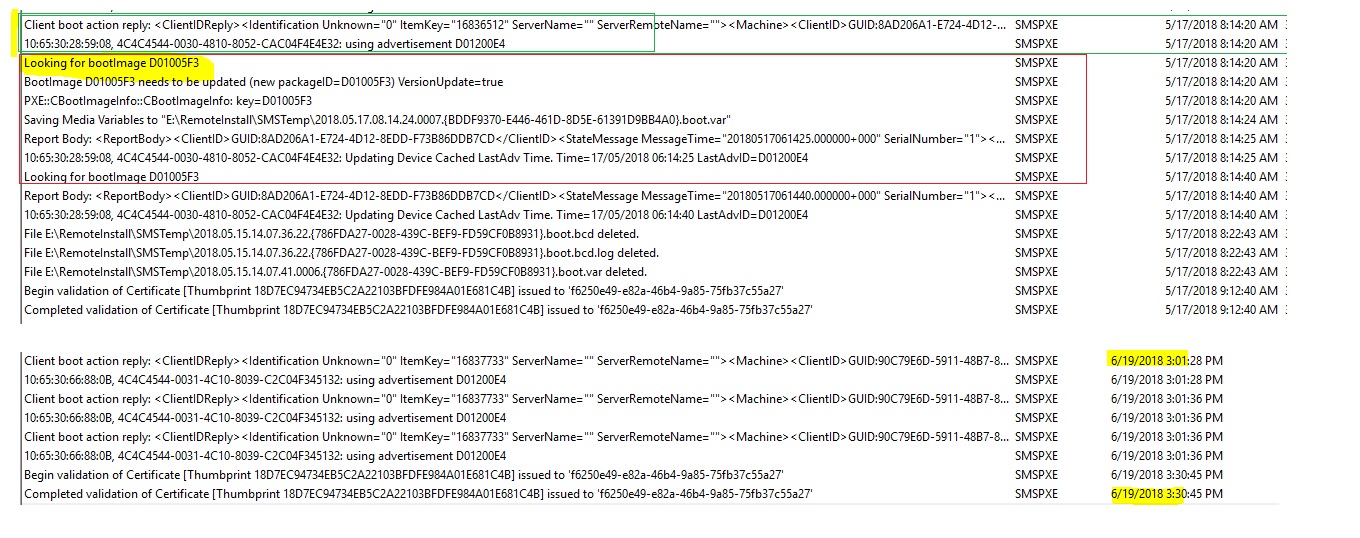Screen dimensions: 1360x538
Task: Click 'Begin validation of Certificate' entry at 3:30:45 PM
Action: [x=403, y=475]
